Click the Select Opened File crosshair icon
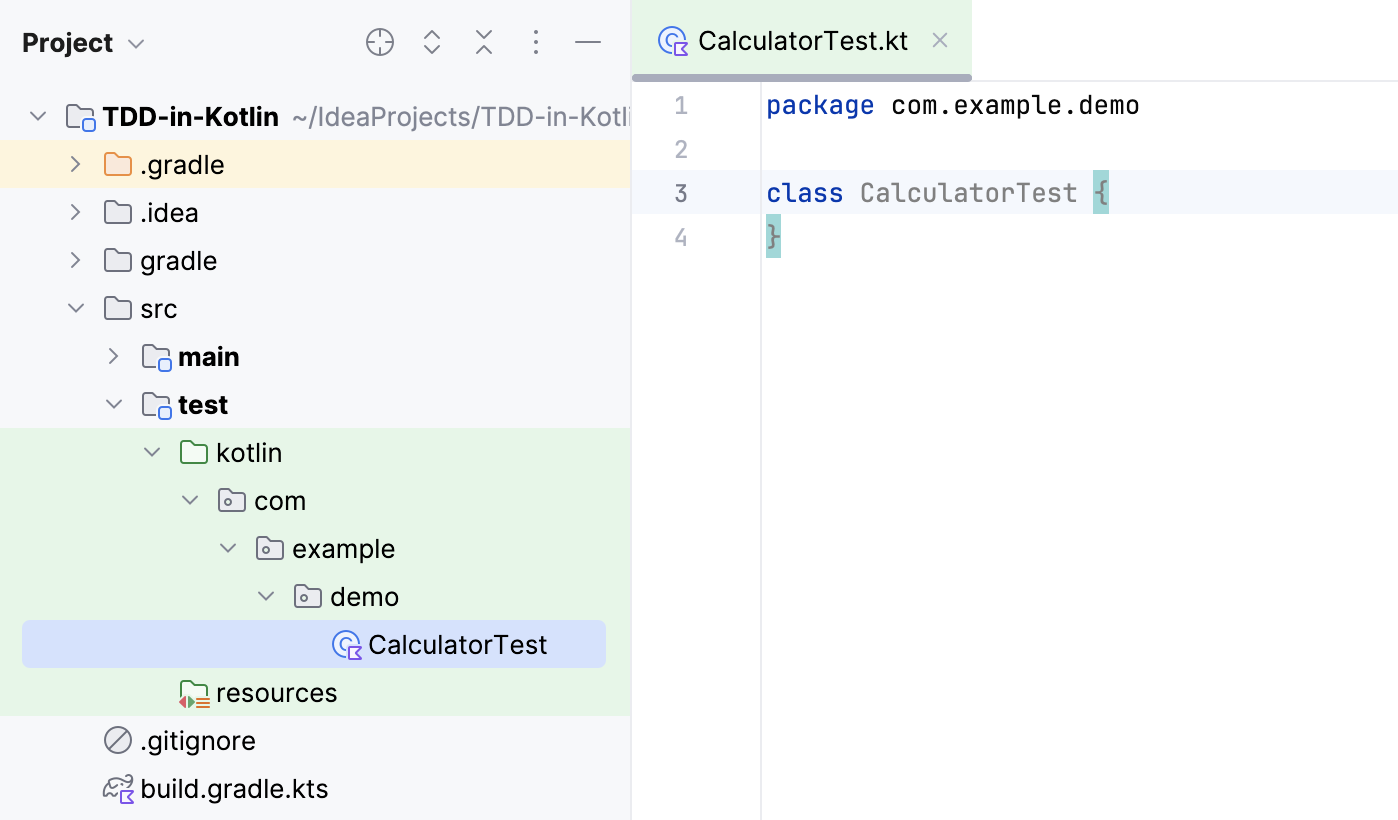Image resolution: width=1398 pixels, height=820 pixels. click(379, 42)
